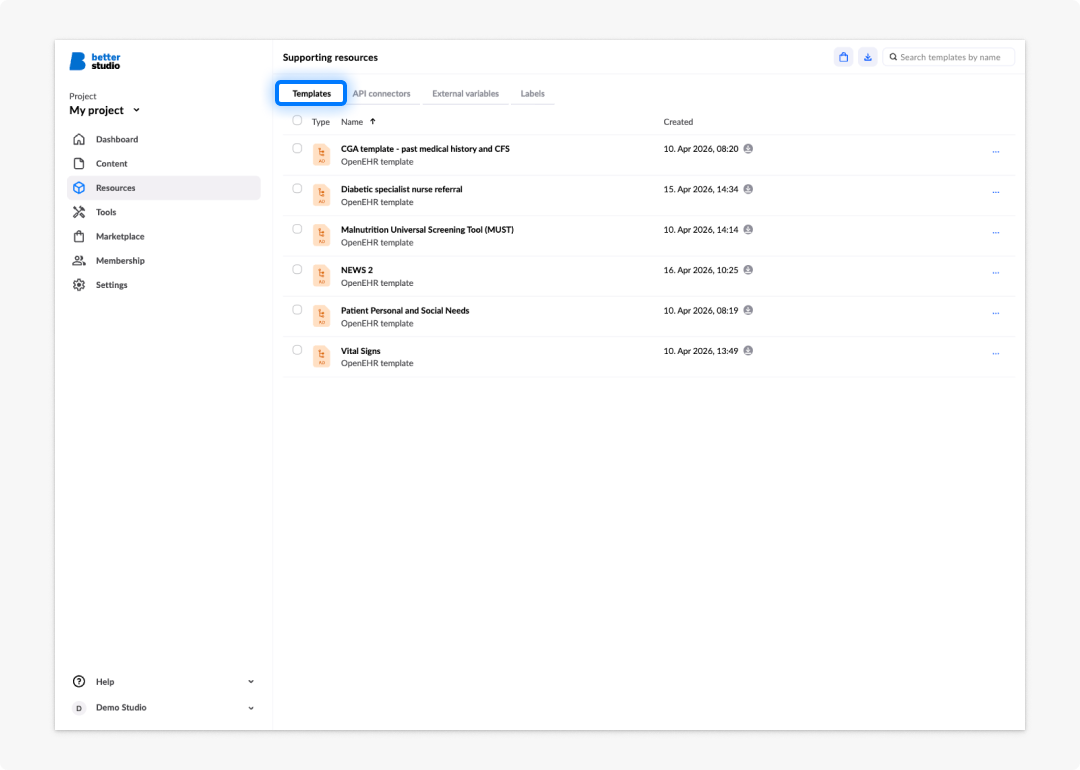Select the Diabetic specialist nurse referral checkbox
The image size is (1080, 770).
pyautogui.click(x=297, y=189)
